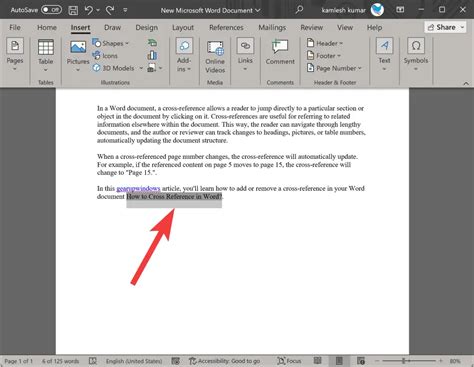
Task: Open the Help tab
Action: click(374, 27)
